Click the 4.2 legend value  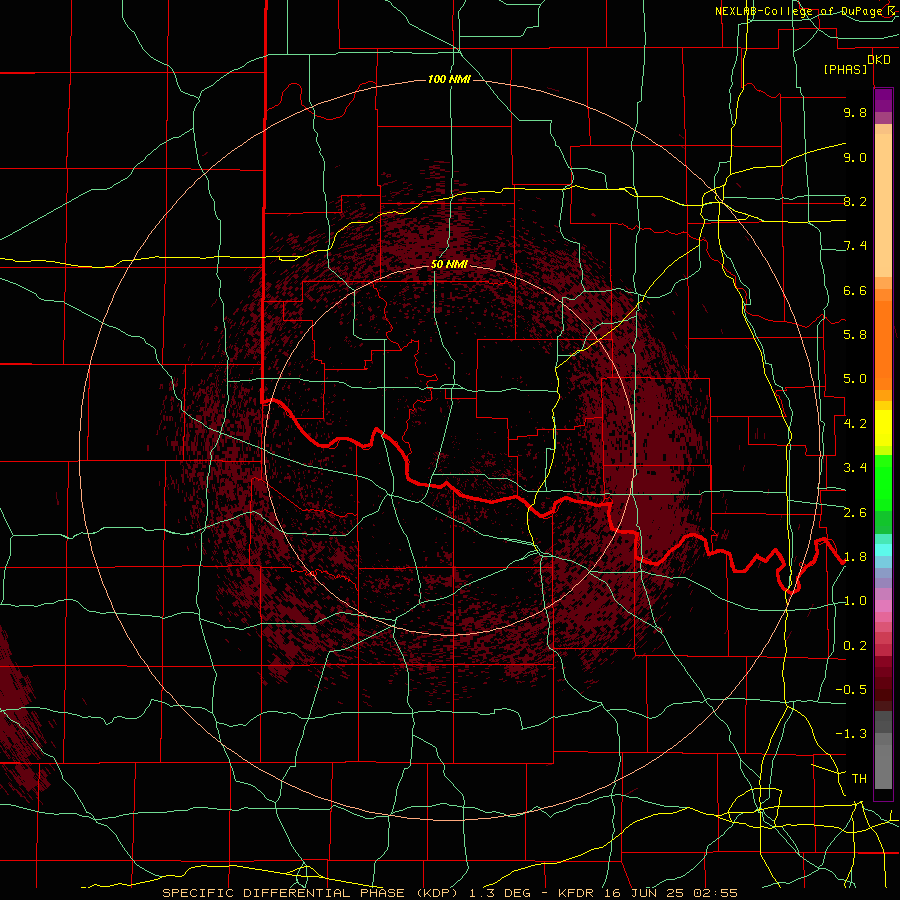(x=855, y=424)
